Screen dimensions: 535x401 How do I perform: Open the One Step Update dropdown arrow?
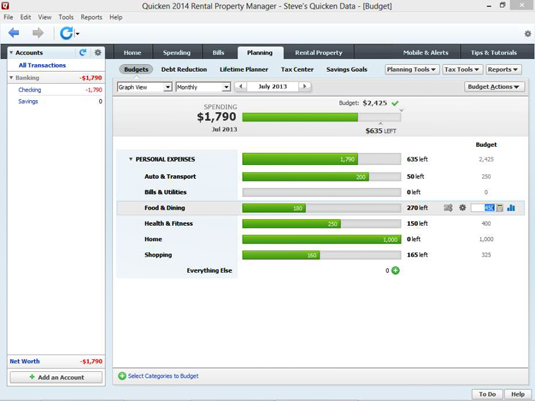pyautogui.click(x=78, y=34)
